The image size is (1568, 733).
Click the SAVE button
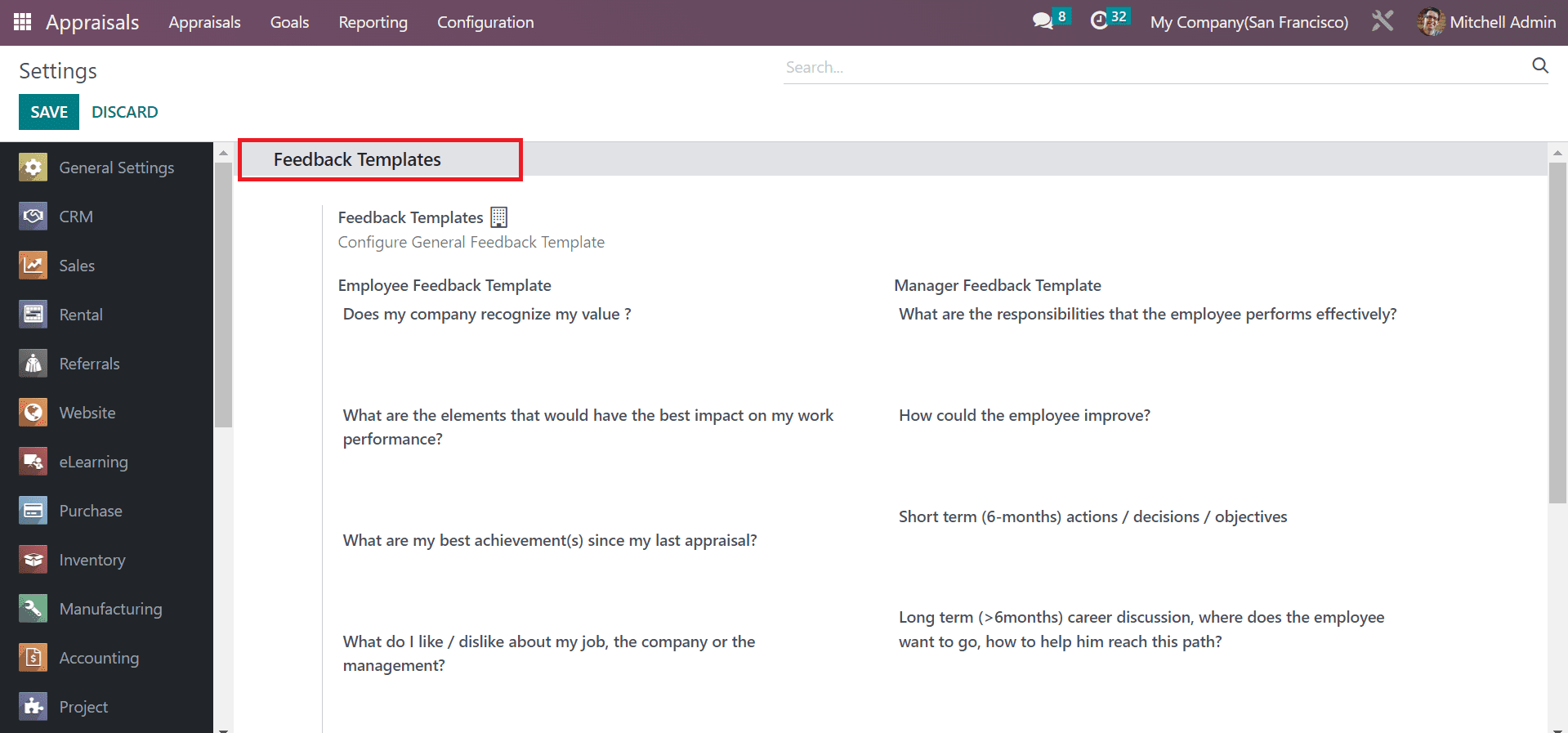[x=49, y=112]
